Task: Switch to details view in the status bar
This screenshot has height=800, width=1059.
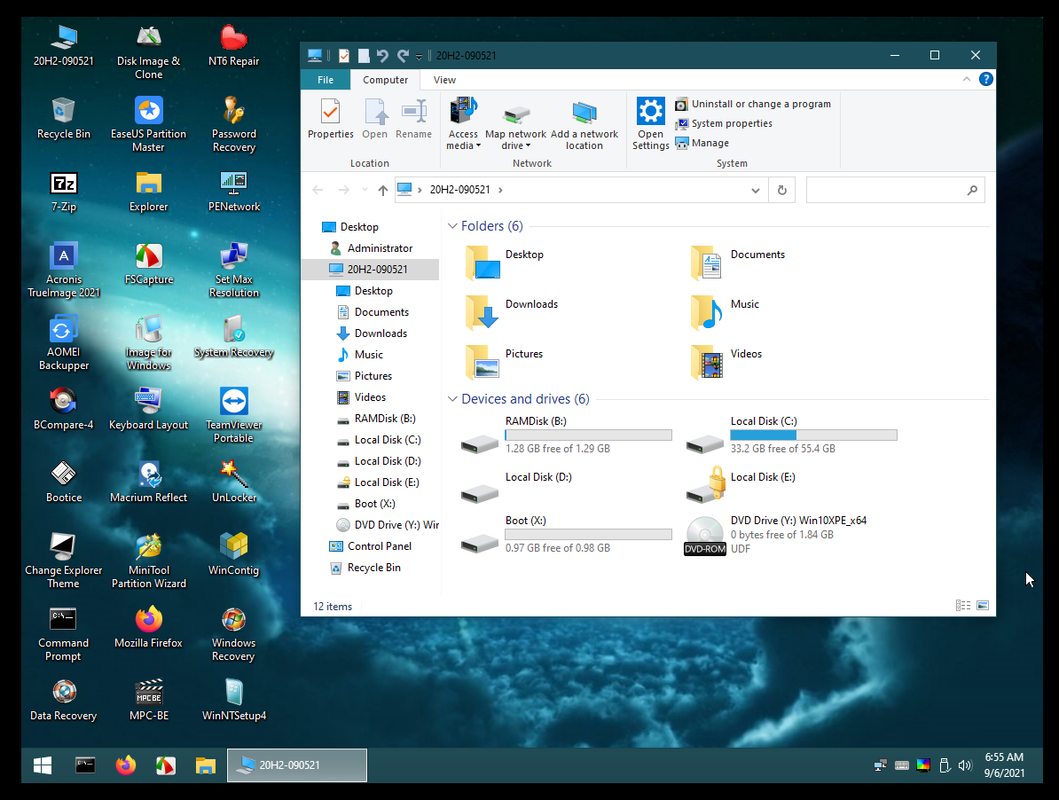Action: click(x=962, y=606)
